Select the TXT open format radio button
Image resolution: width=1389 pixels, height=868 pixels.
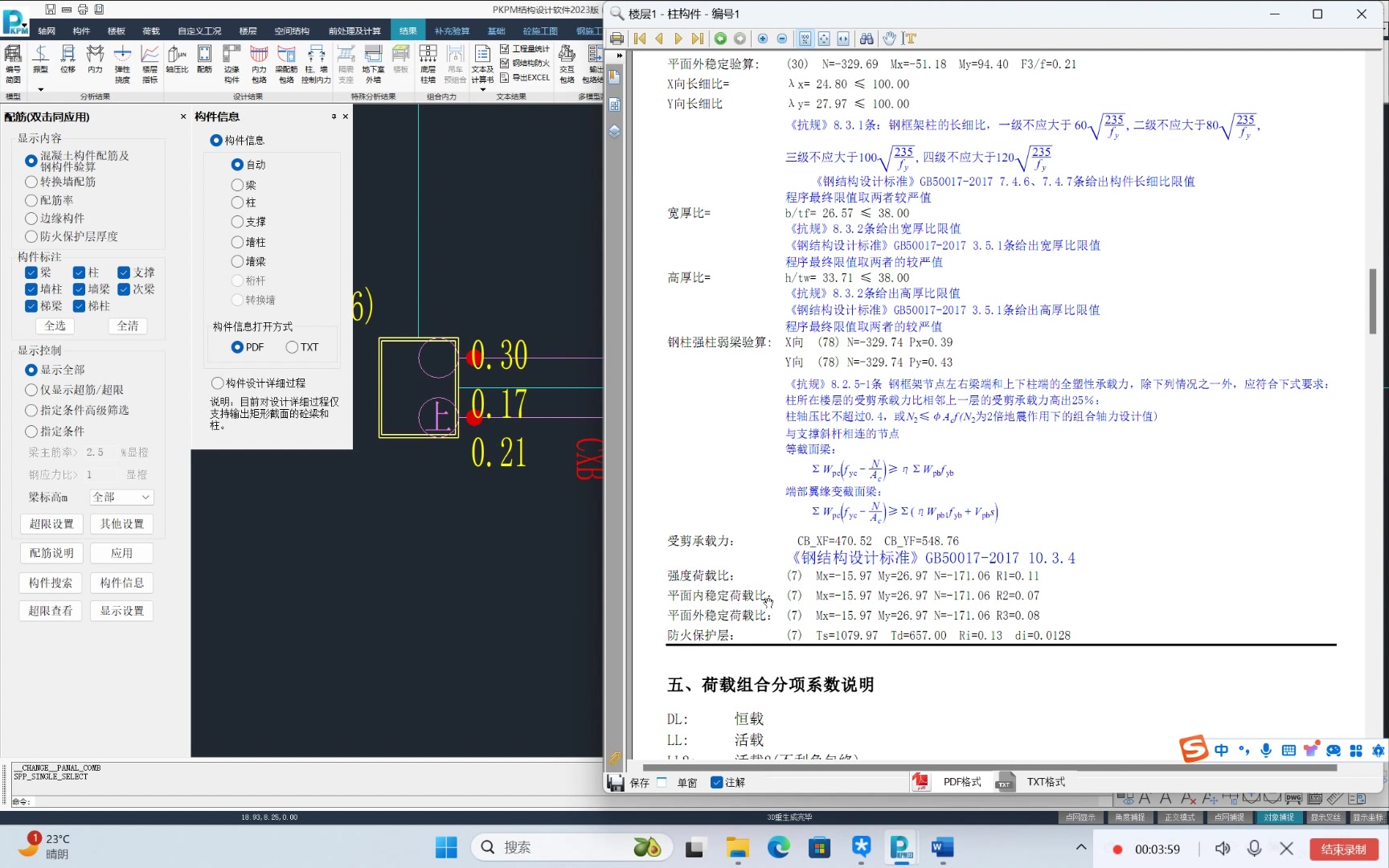(x=291, y=347)
